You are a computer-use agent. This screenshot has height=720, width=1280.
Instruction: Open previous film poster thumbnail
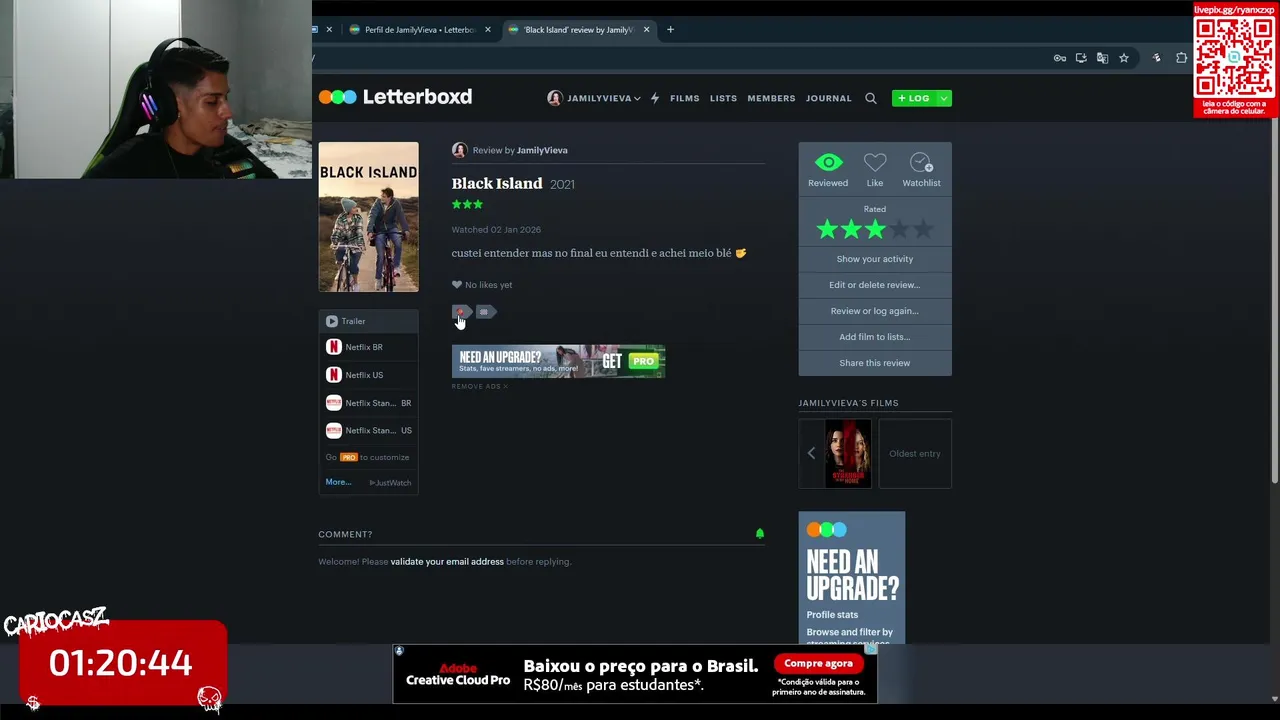(x=848, y=454)
